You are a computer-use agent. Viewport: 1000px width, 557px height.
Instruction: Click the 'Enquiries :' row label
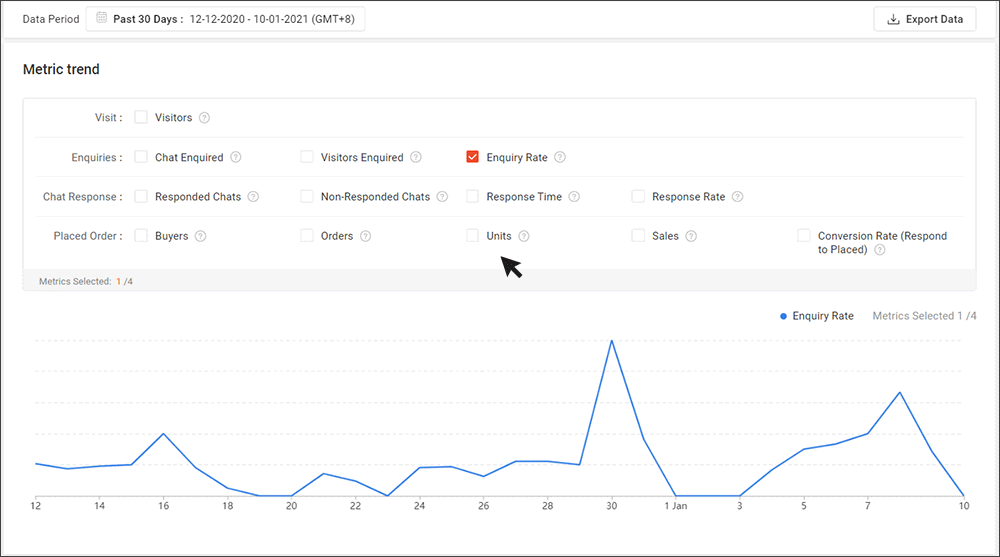[x=97, y=157]
